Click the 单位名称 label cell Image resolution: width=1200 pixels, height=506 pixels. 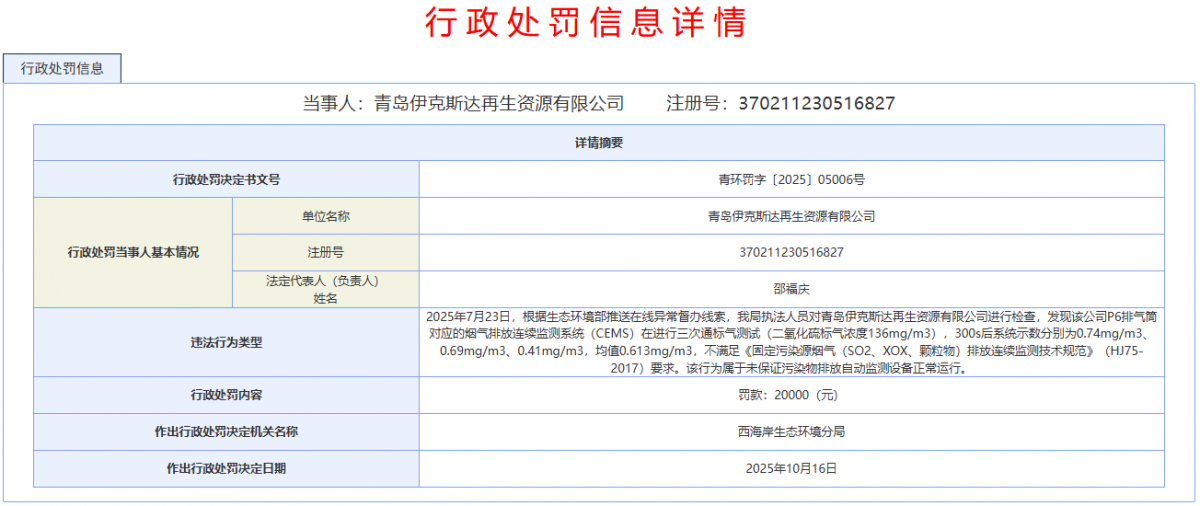point(325,216)
